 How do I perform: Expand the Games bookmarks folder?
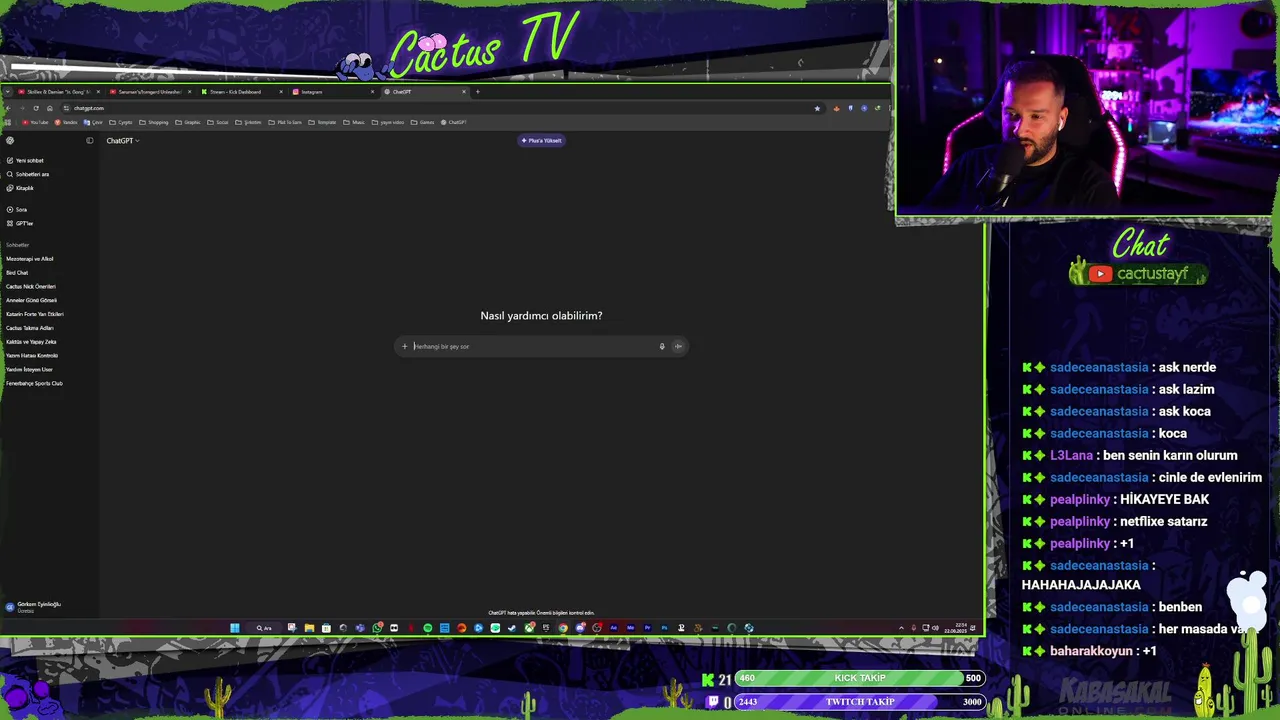point(422,122)
